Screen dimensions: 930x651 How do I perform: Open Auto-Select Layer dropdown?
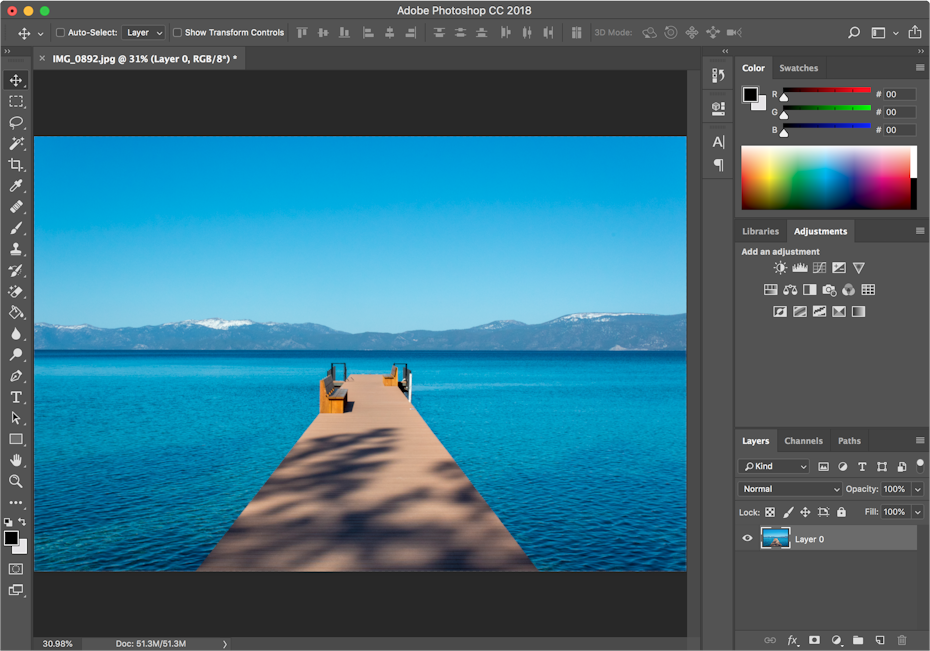tap(145, 33)
